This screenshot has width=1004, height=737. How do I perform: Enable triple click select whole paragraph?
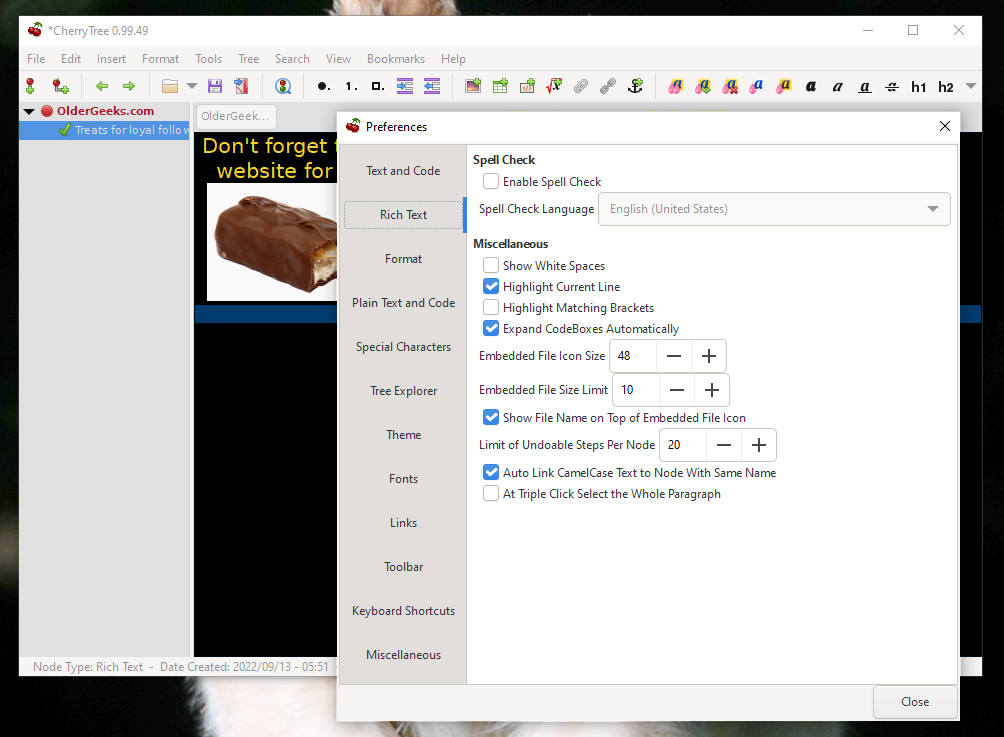click(x=491, y=494)
